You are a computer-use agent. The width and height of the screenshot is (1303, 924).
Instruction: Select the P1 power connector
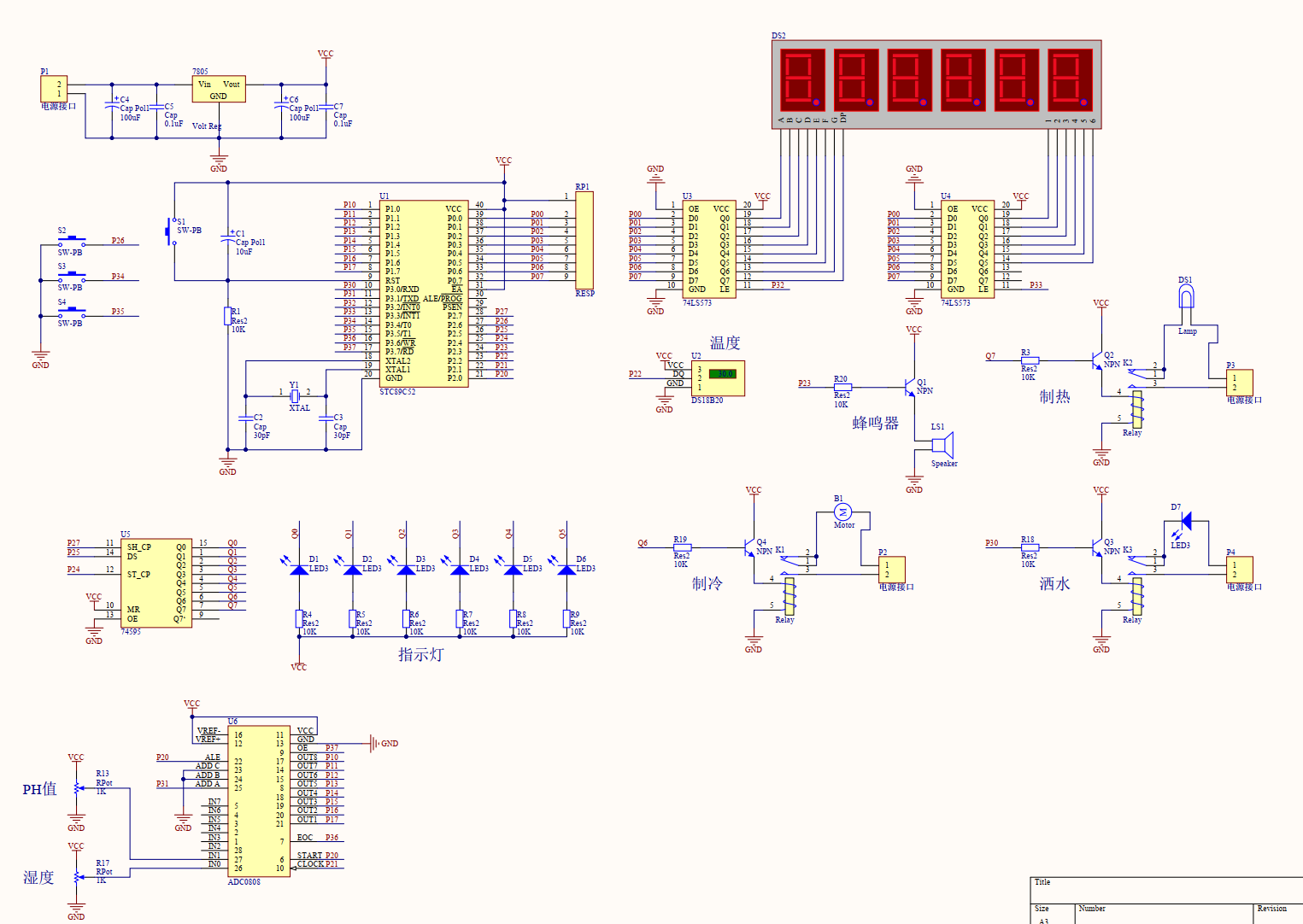point(54,89)
